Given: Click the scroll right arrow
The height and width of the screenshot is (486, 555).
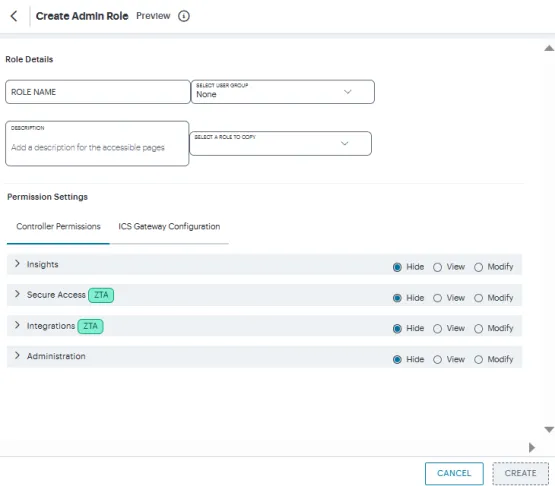Looking at the screenshot, I should [x=532, y=447].
